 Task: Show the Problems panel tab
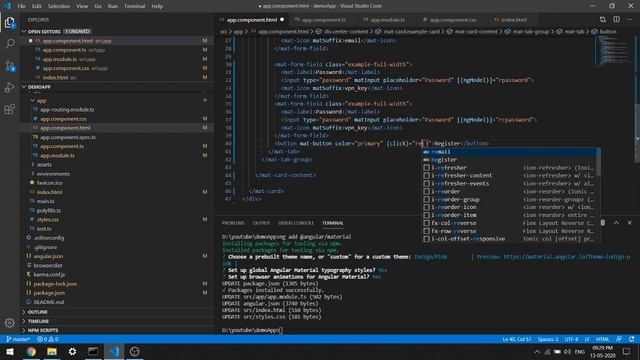pyautogui.click(x=233, y=223)
